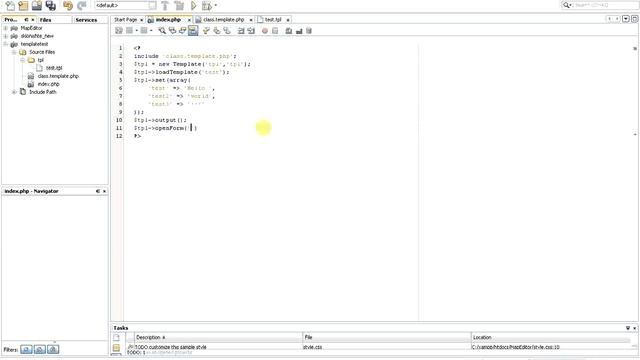Image resolution: width=640 pixels, height=360 pixels.
Task: Toggle the second Navigator filter button
Action: pos(40,349)
